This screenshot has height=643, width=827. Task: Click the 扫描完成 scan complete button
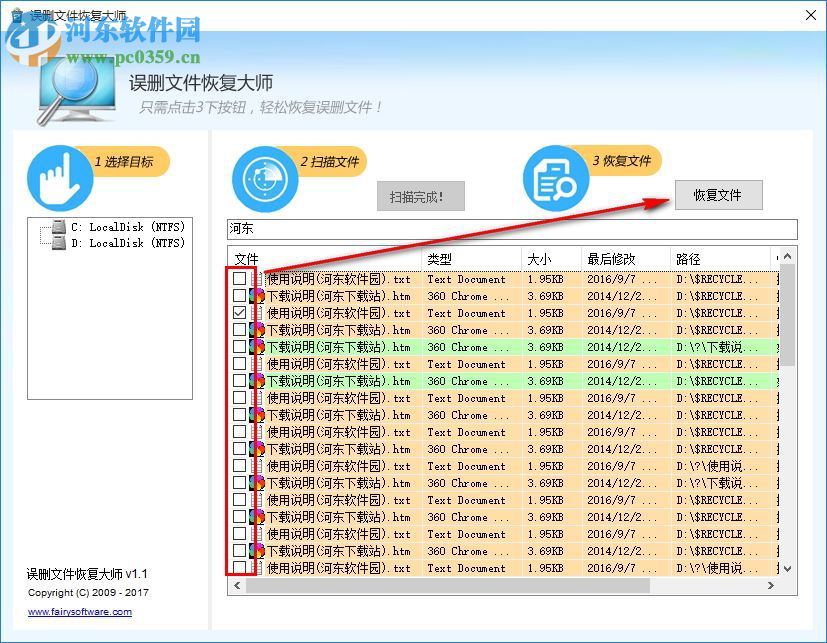point(421,196)
